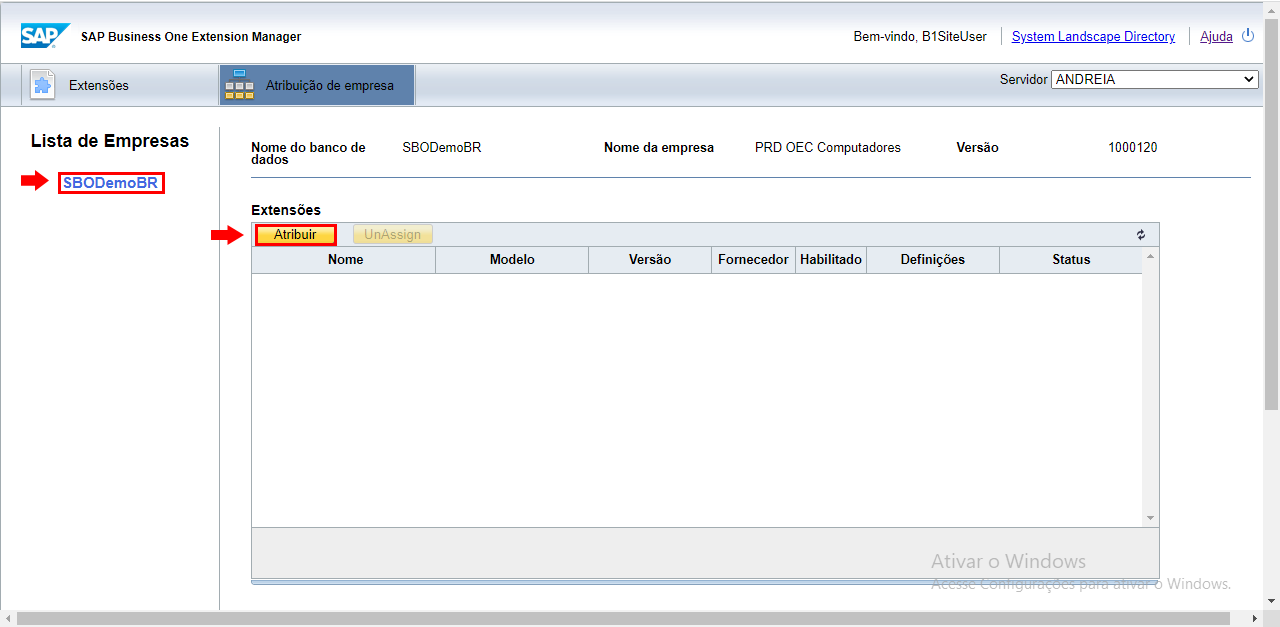Click Bem-vindo, B1SiteUser text

[920, 36]
